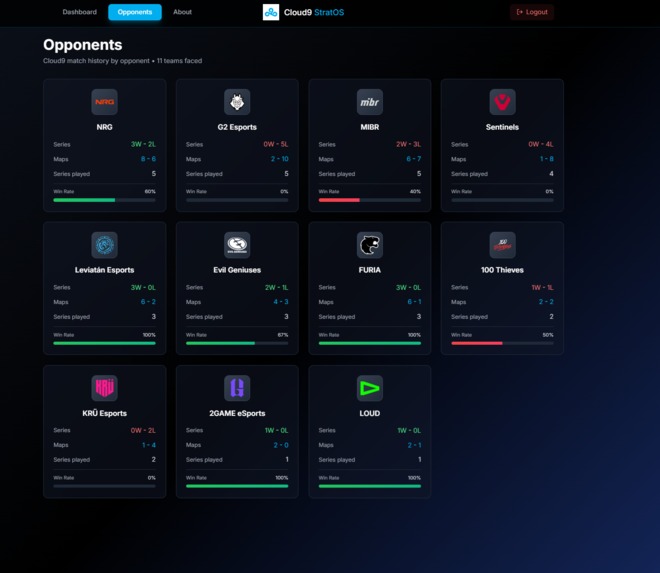Screen dimensions: 660x573
Task: Click the MIBR team logo
Action: tap(370, 102)
